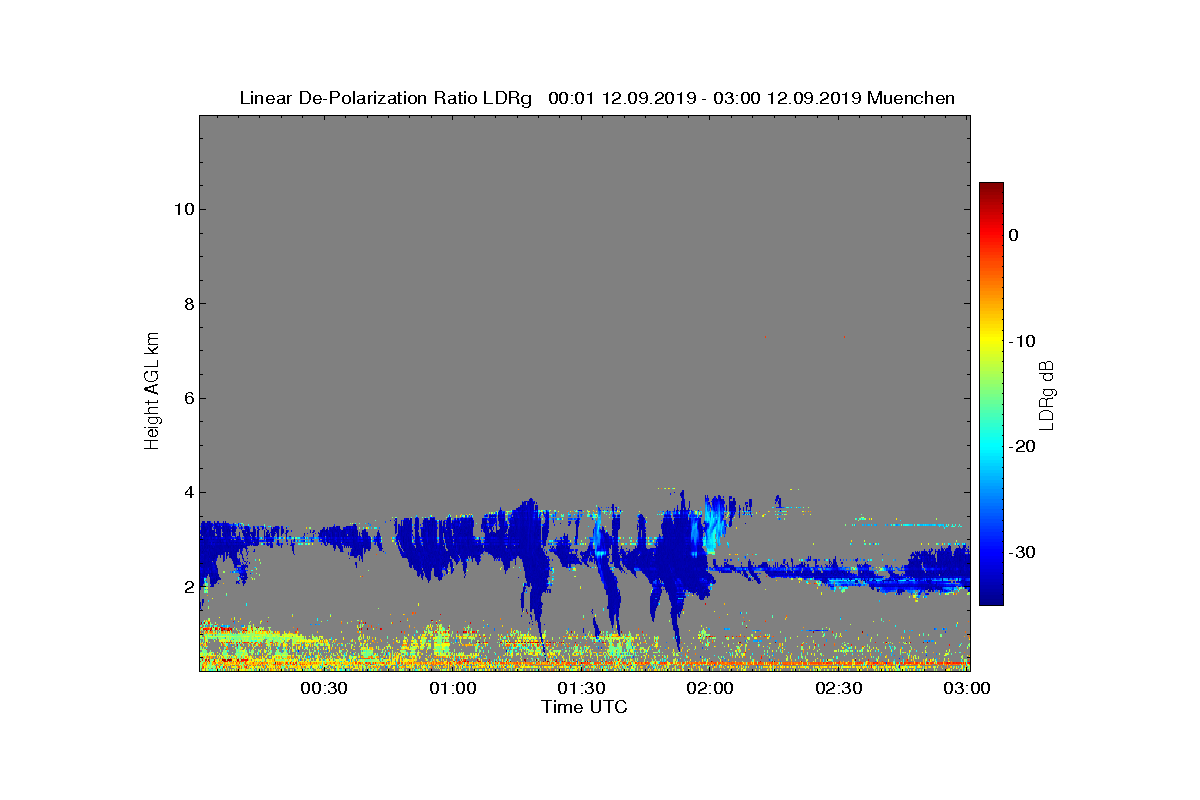Click the plot title 'Linear De-Polarization Ratio LDRg'
This screenshot has height=800, width=1200.
click(x=388, y=98)
